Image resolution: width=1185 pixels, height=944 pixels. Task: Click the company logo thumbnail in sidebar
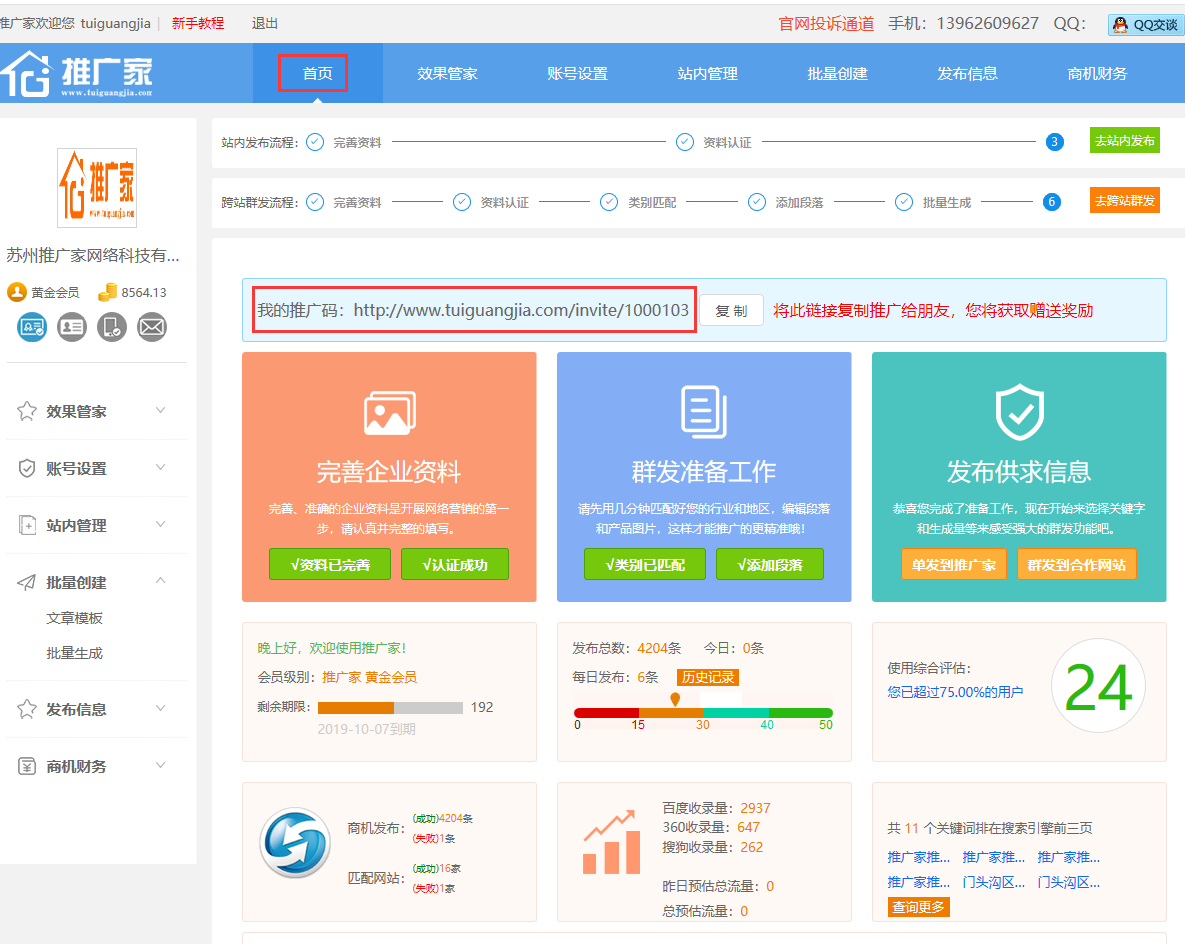coord(97,187)
